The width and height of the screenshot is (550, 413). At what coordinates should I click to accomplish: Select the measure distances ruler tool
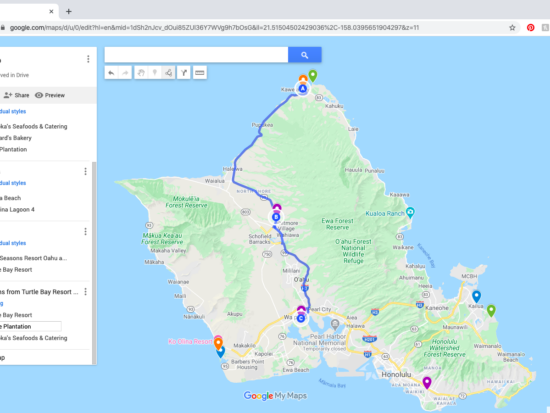(200, 73)
